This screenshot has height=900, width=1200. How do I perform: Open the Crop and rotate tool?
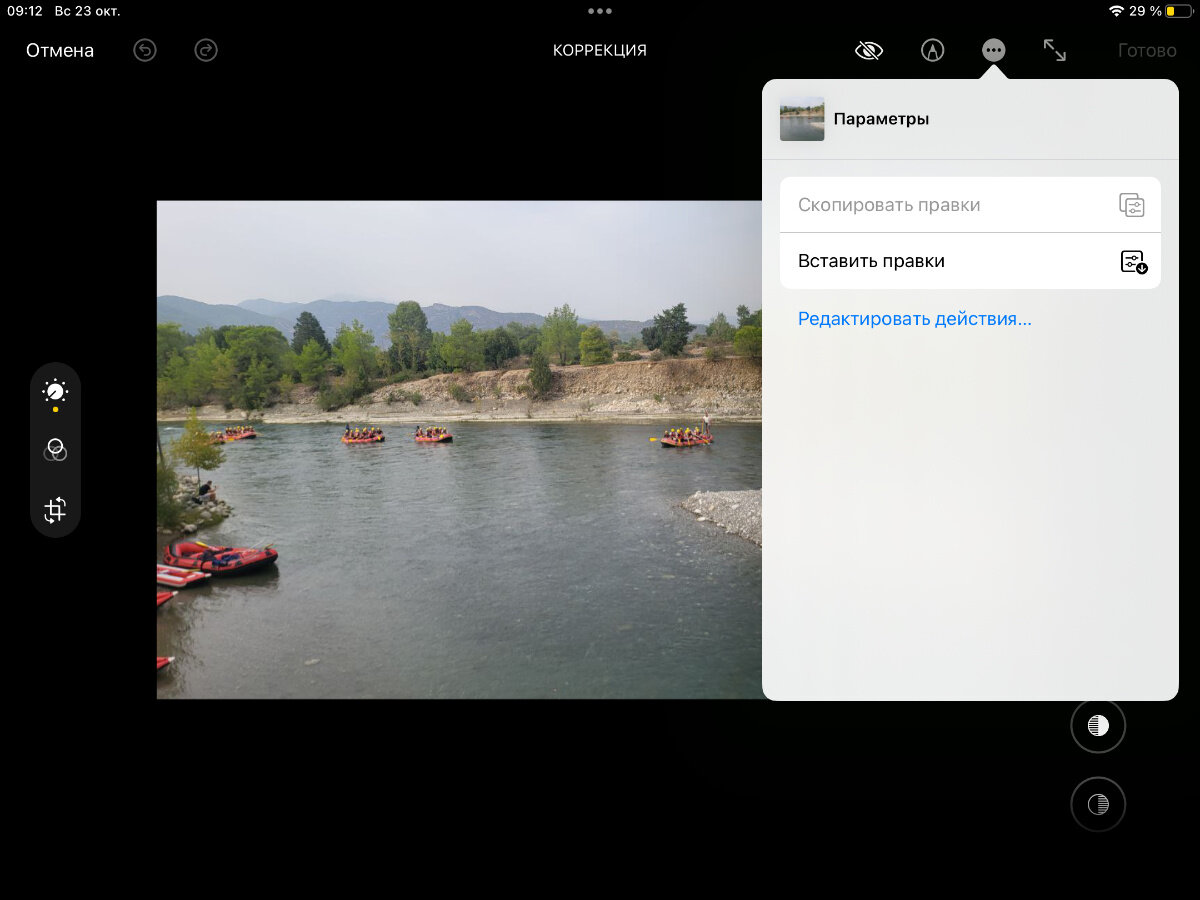click(x=55, y=510)
